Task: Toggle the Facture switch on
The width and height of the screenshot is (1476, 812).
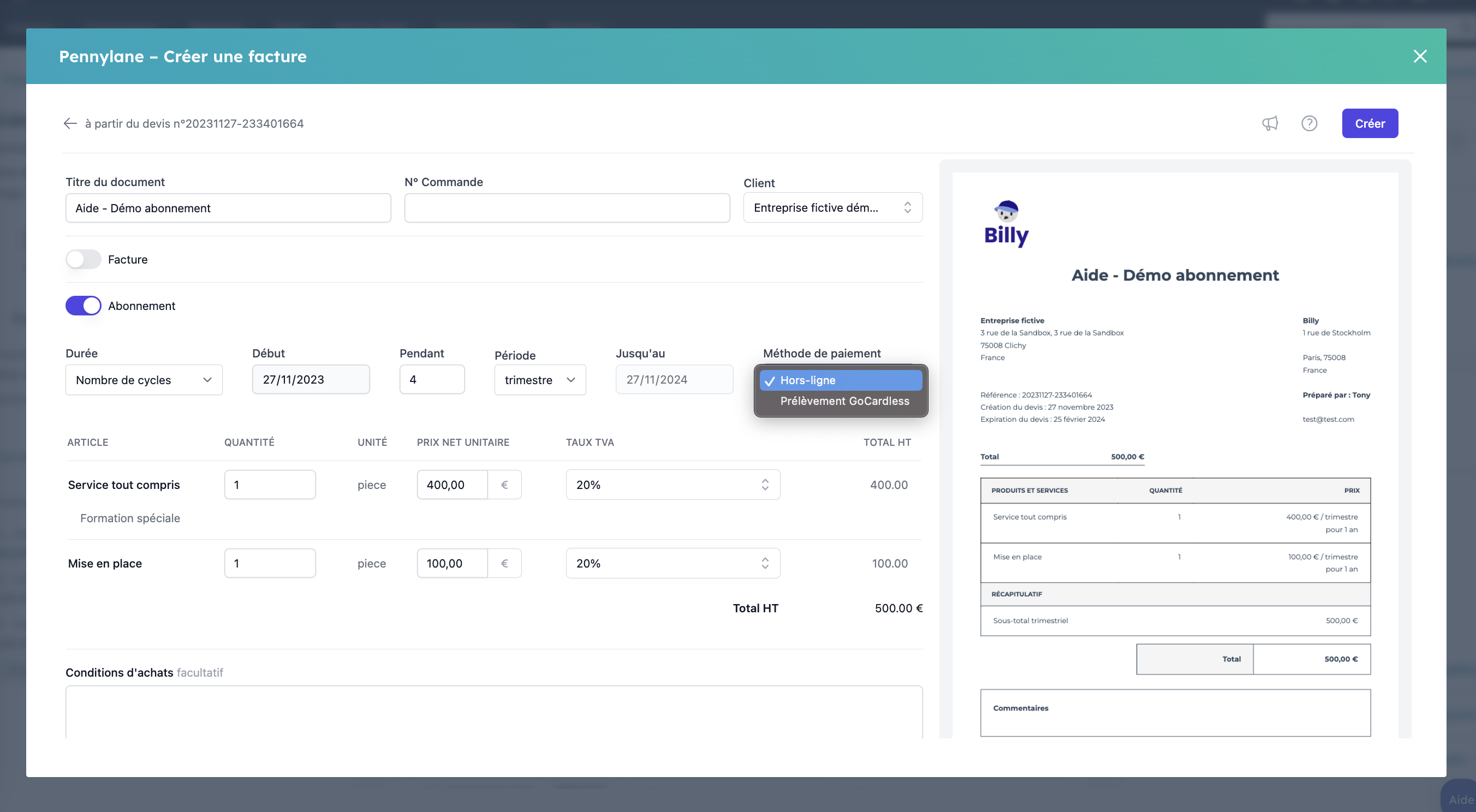Action: pyautogui.click(x=83, y=259)
